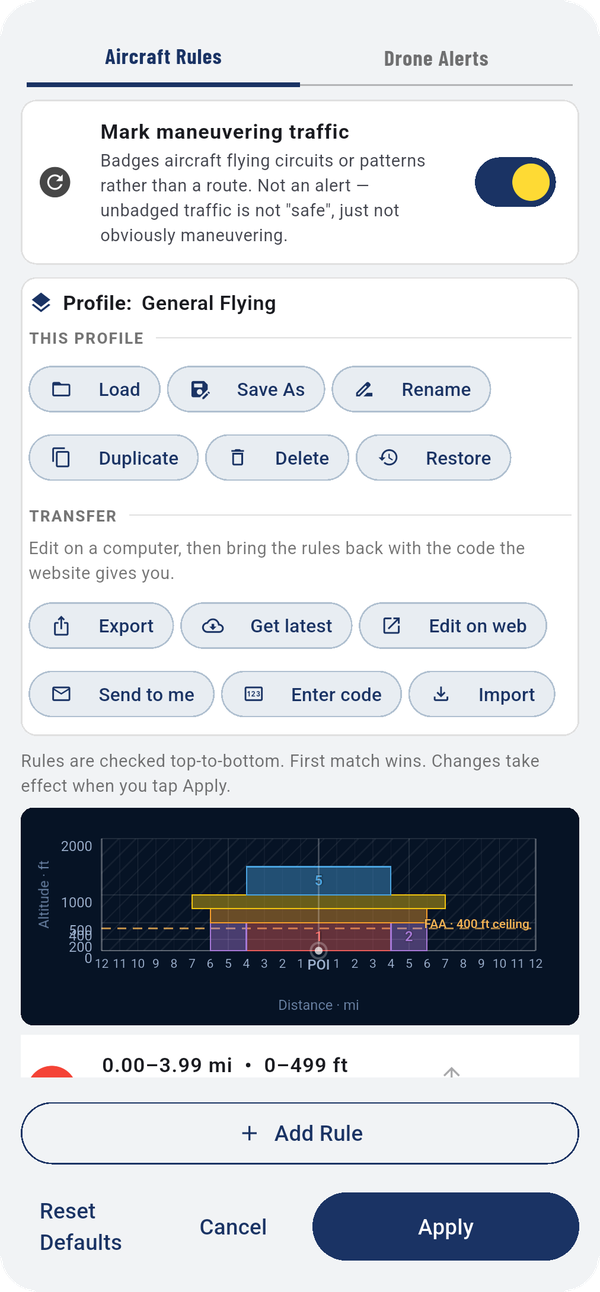Screen dimensions: 600x1292
Task: Click the cloud download icon in Get latest
Action: pos(213,626)
